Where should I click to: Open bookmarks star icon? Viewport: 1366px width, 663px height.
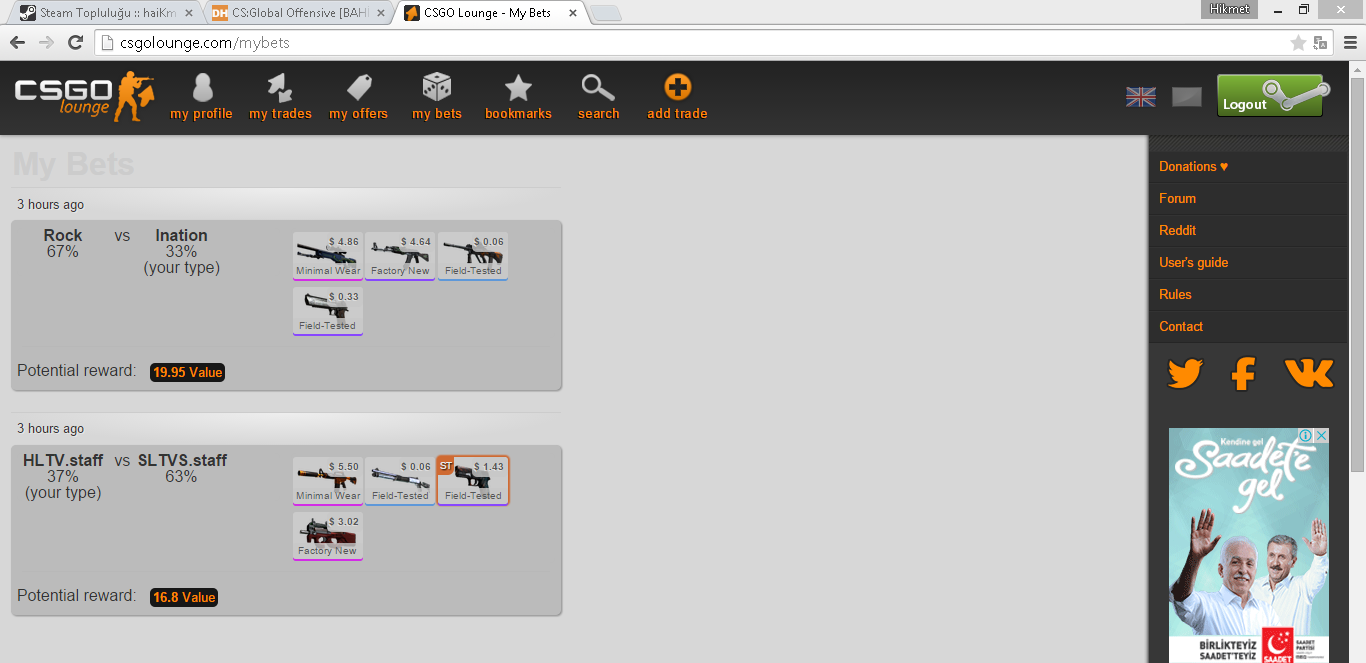[518, 88]
